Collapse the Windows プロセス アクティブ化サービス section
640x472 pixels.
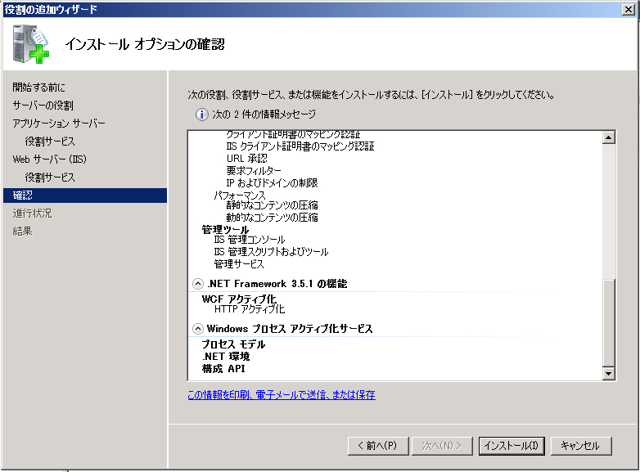point(198,329)
